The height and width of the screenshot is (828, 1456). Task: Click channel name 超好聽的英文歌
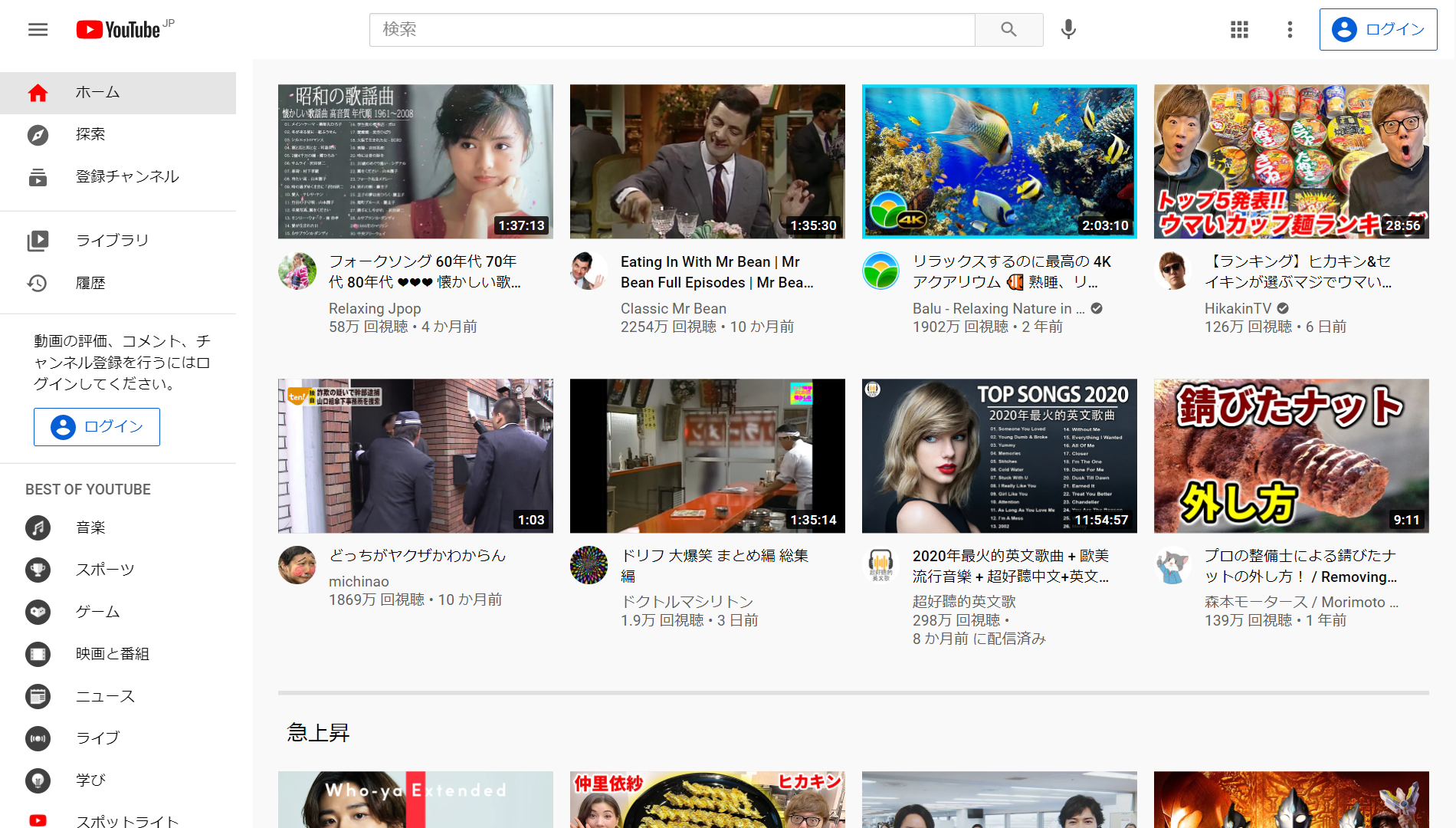[964, 602]
